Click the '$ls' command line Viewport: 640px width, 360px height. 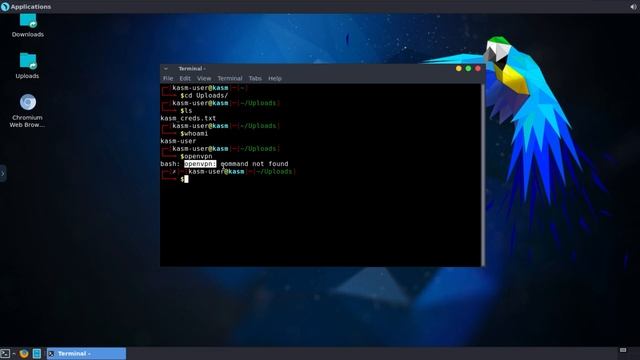[186, 111]
